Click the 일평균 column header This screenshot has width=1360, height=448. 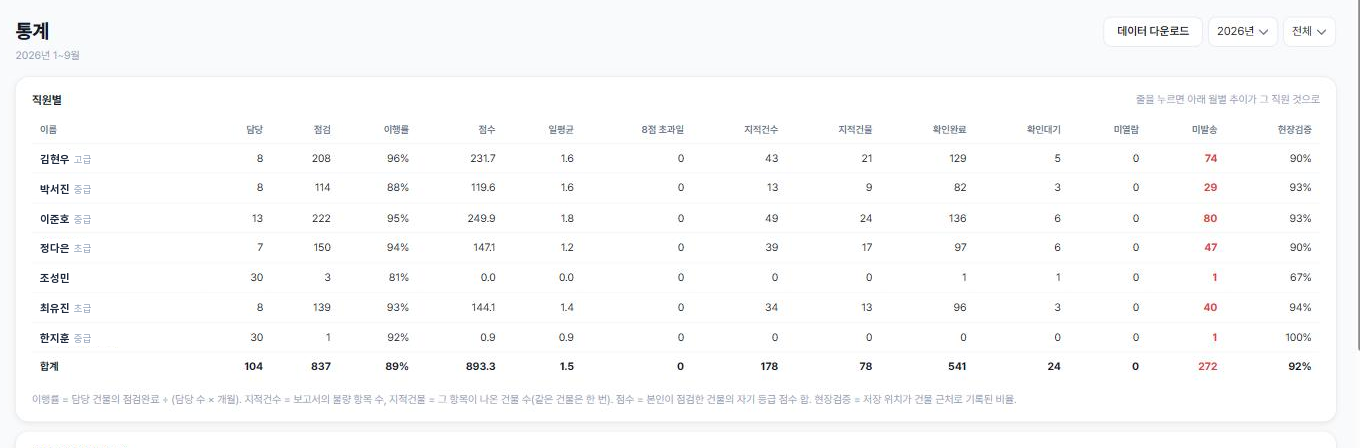(x=561, y=130)
